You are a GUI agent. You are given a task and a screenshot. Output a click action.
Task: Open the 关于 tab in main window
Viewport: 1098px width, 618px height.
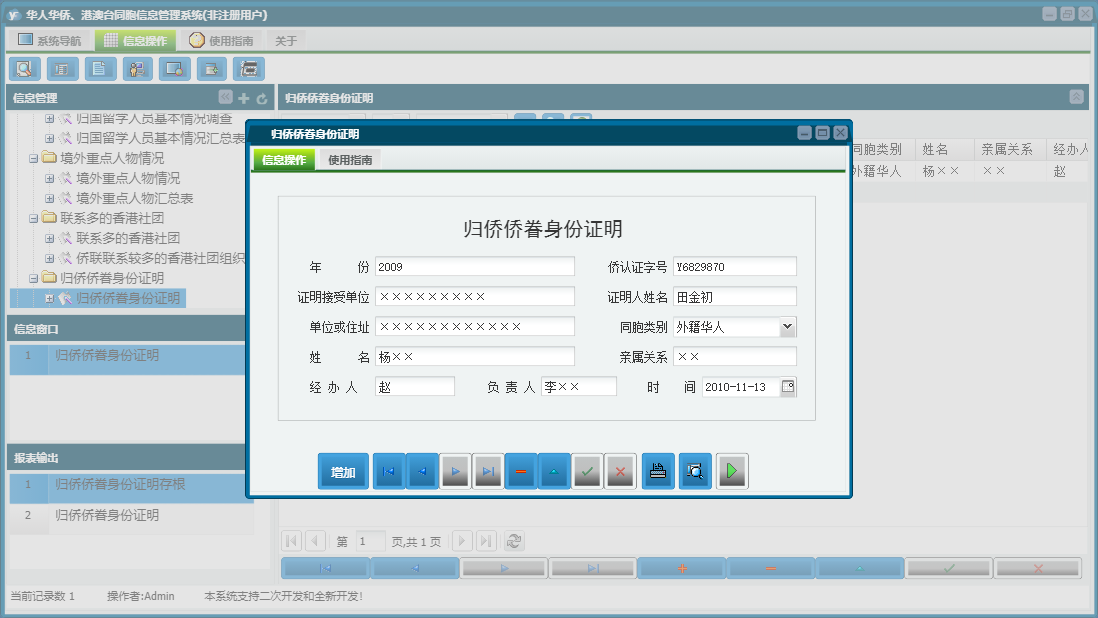(x=286, y=41)
